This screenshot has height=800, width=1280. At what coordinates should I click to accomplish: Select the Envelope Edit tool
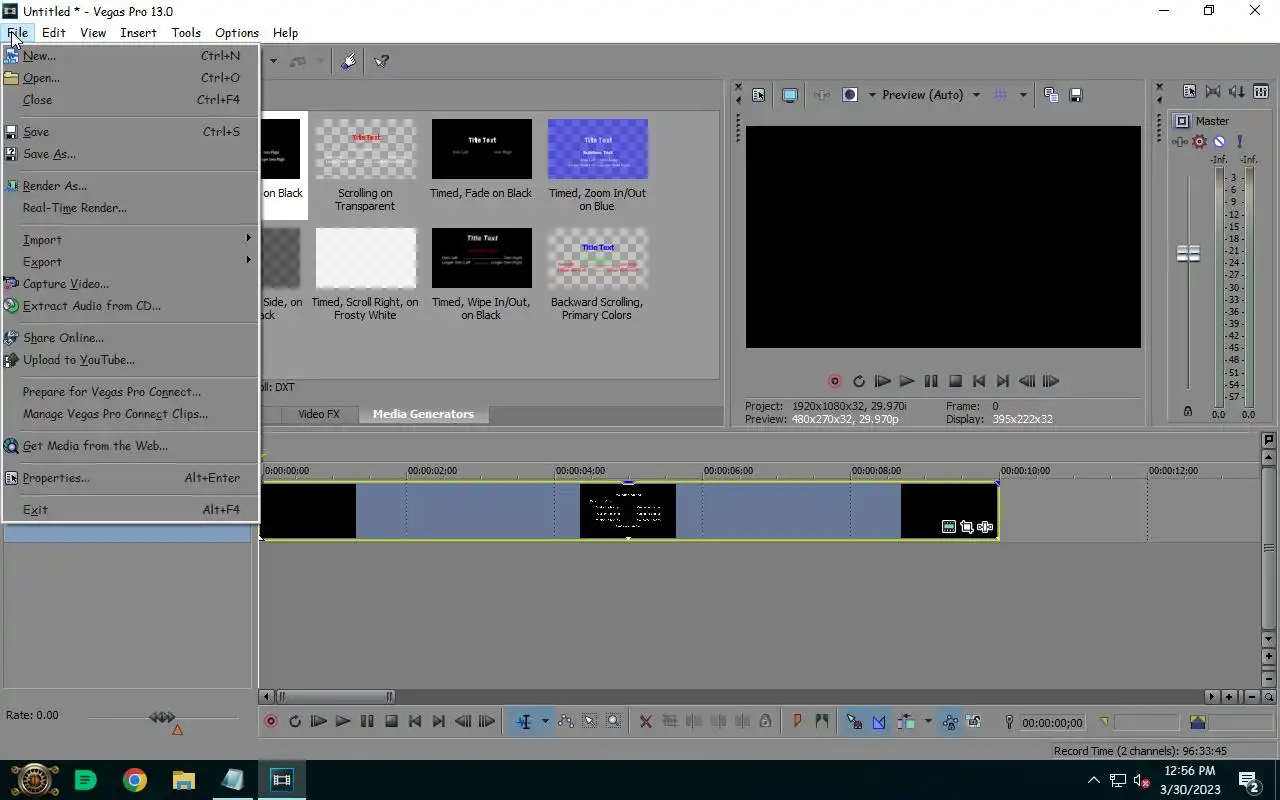(x=566, y=721)
